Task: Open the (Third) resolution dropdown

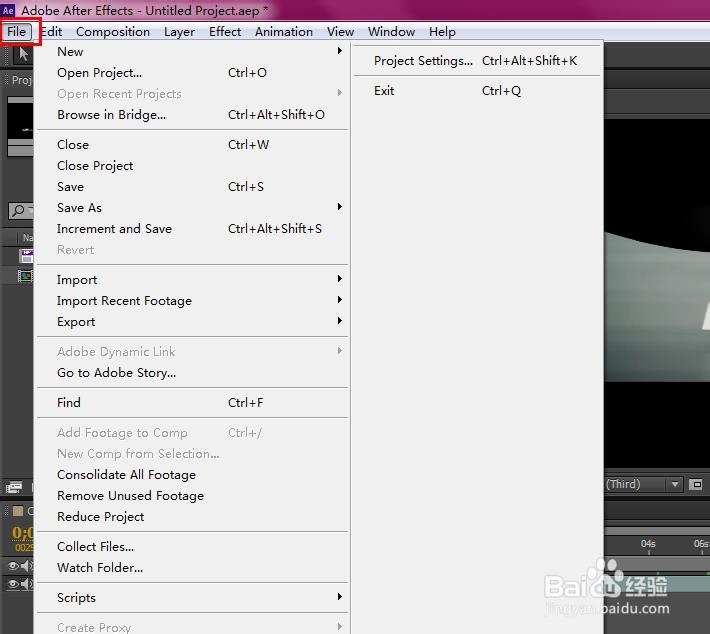Action: [643, 484]
